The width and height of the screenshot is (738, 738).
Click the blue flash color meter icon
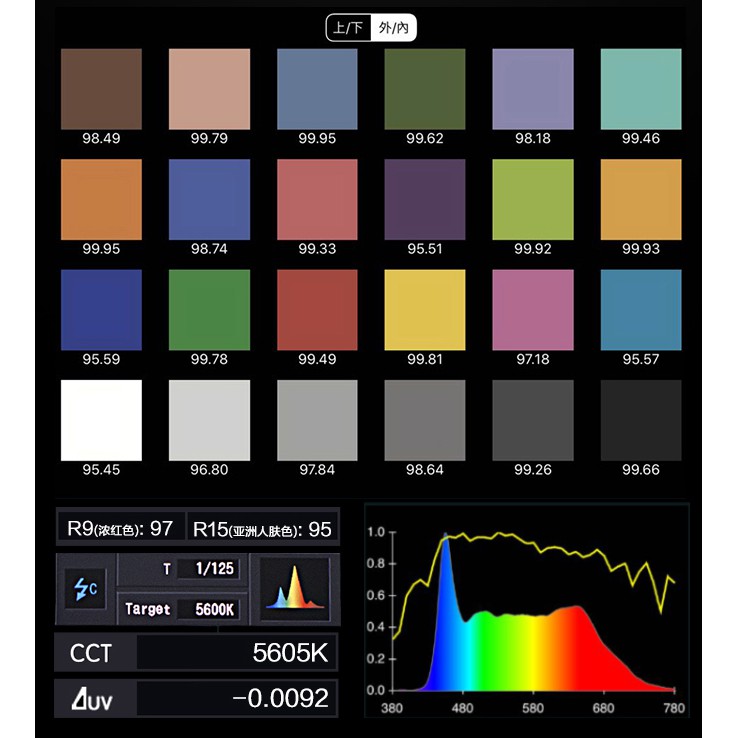point(85,588)
